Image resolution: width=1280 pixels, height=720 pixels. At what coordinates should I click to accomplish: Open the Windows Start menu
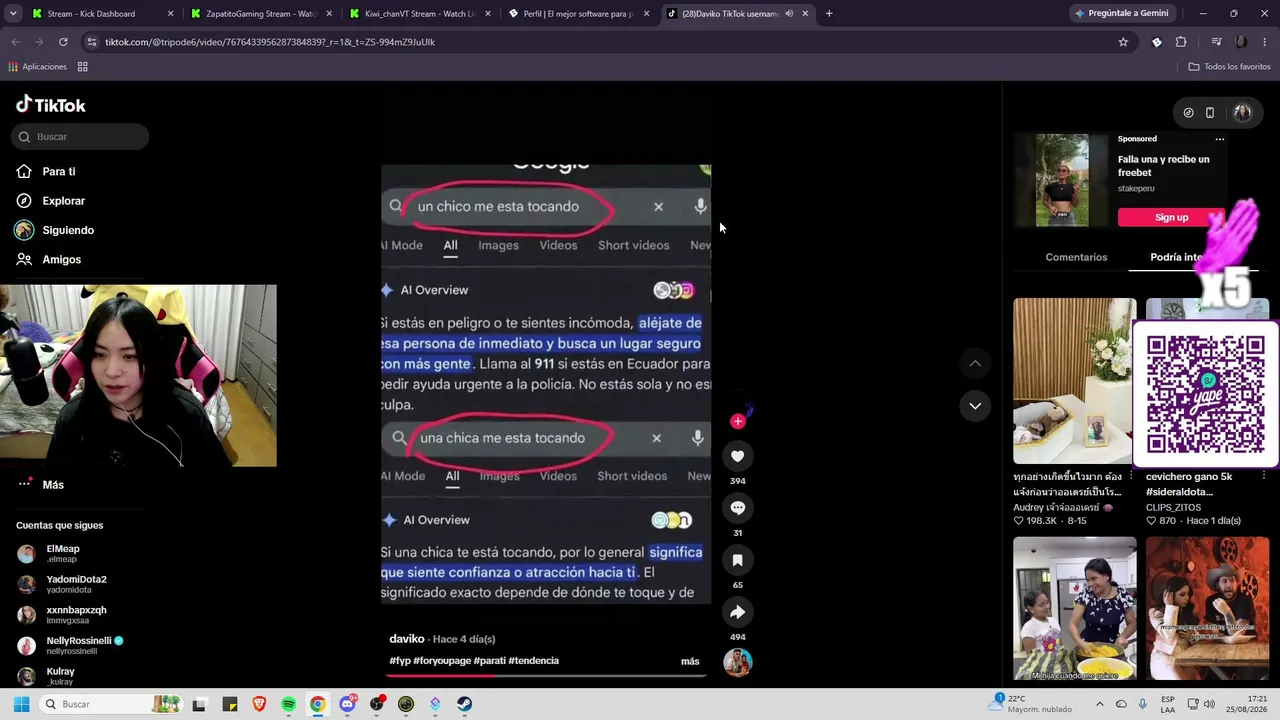click(x=21, y=704)
